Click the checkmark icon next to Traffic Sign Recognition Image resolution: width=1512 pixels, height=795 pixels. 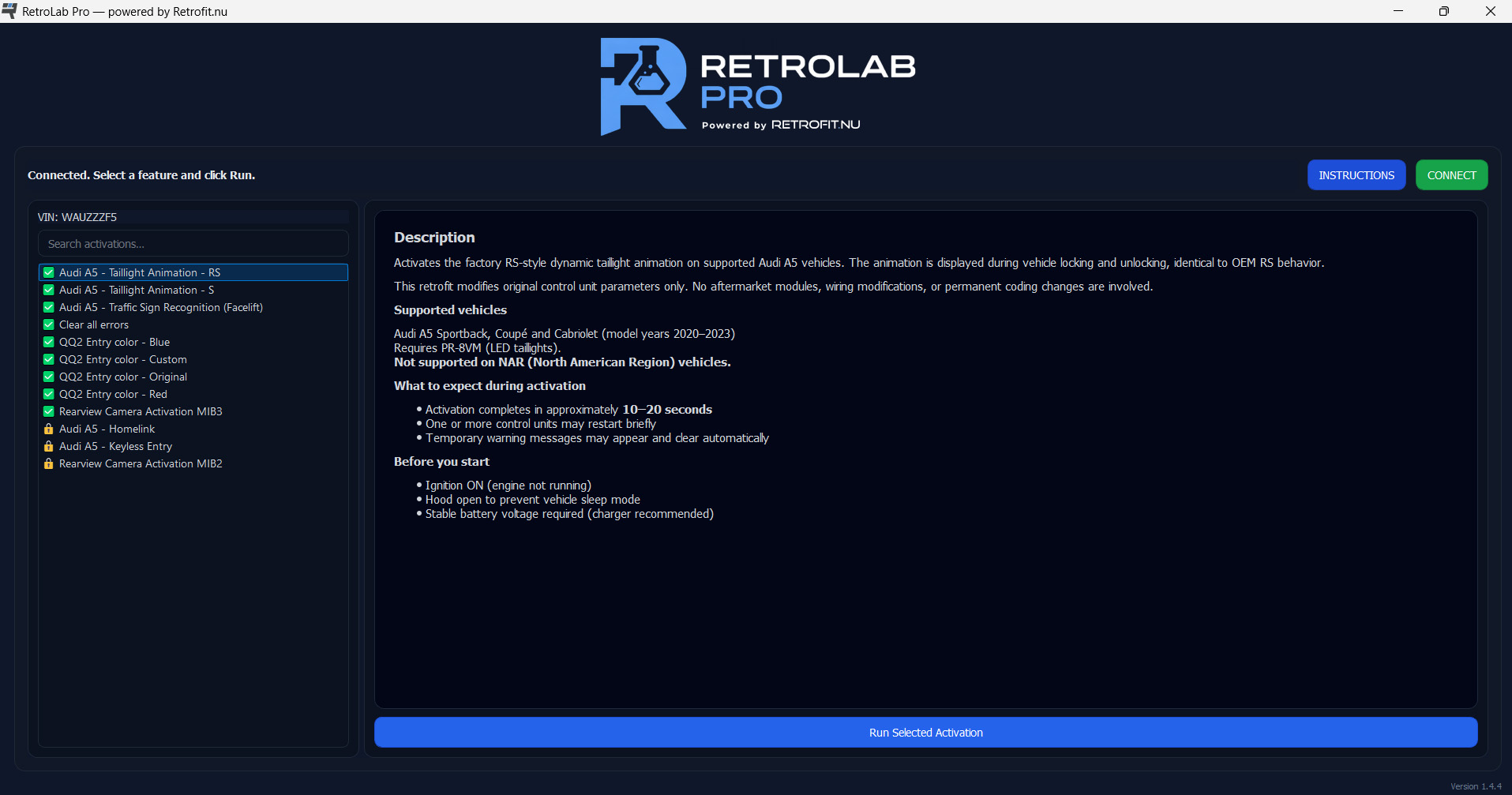(47, 307)
